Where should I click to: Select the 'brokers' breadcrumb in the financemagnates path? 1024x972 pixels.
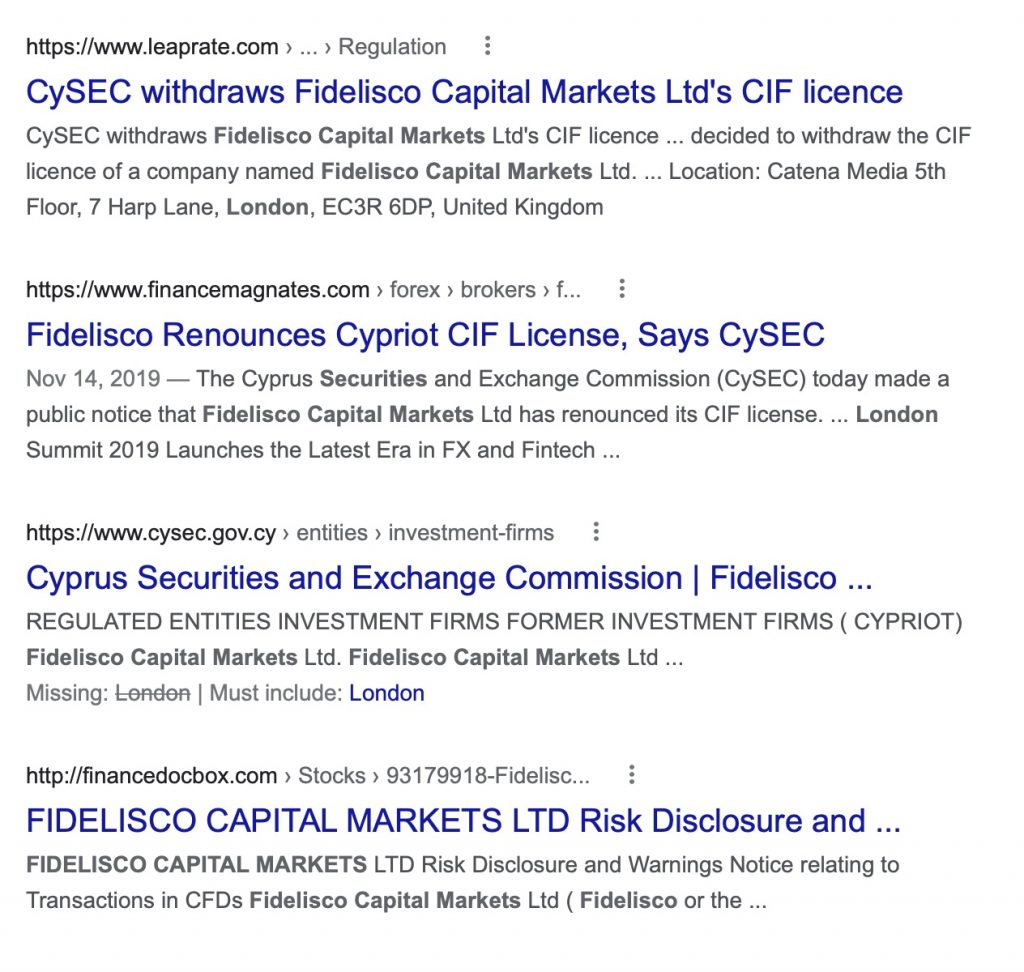498,290
